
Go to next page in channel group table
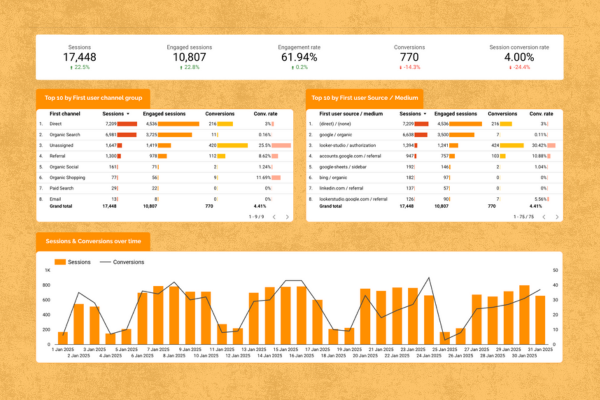click(x=286, y=215)
